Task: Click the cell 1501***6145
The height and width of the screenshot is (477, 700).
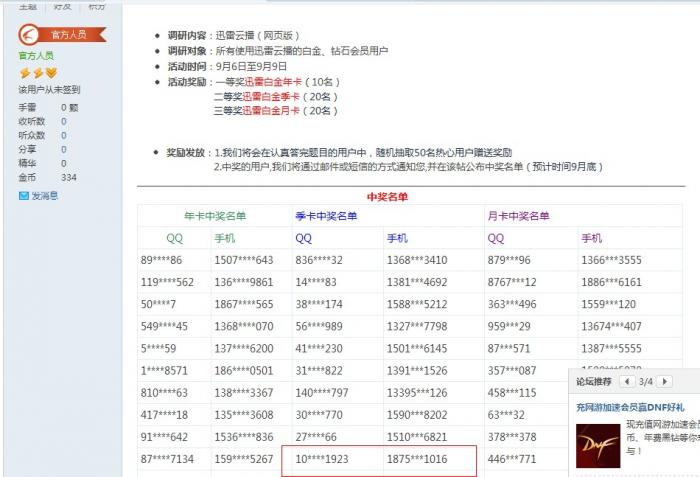Action: [417, 348]
